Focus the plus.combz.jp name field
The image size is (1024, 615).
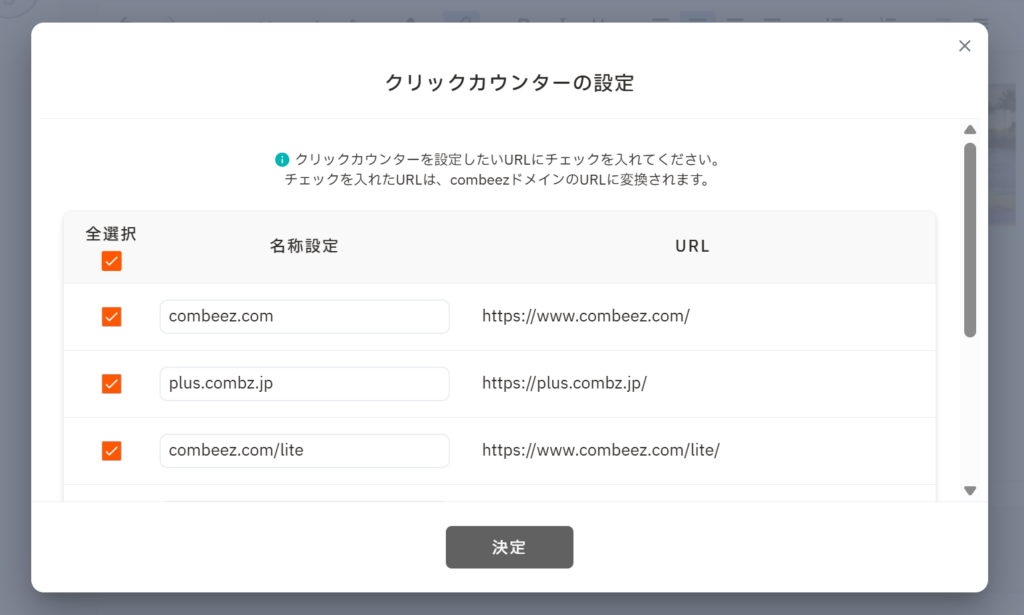[304, 384]
